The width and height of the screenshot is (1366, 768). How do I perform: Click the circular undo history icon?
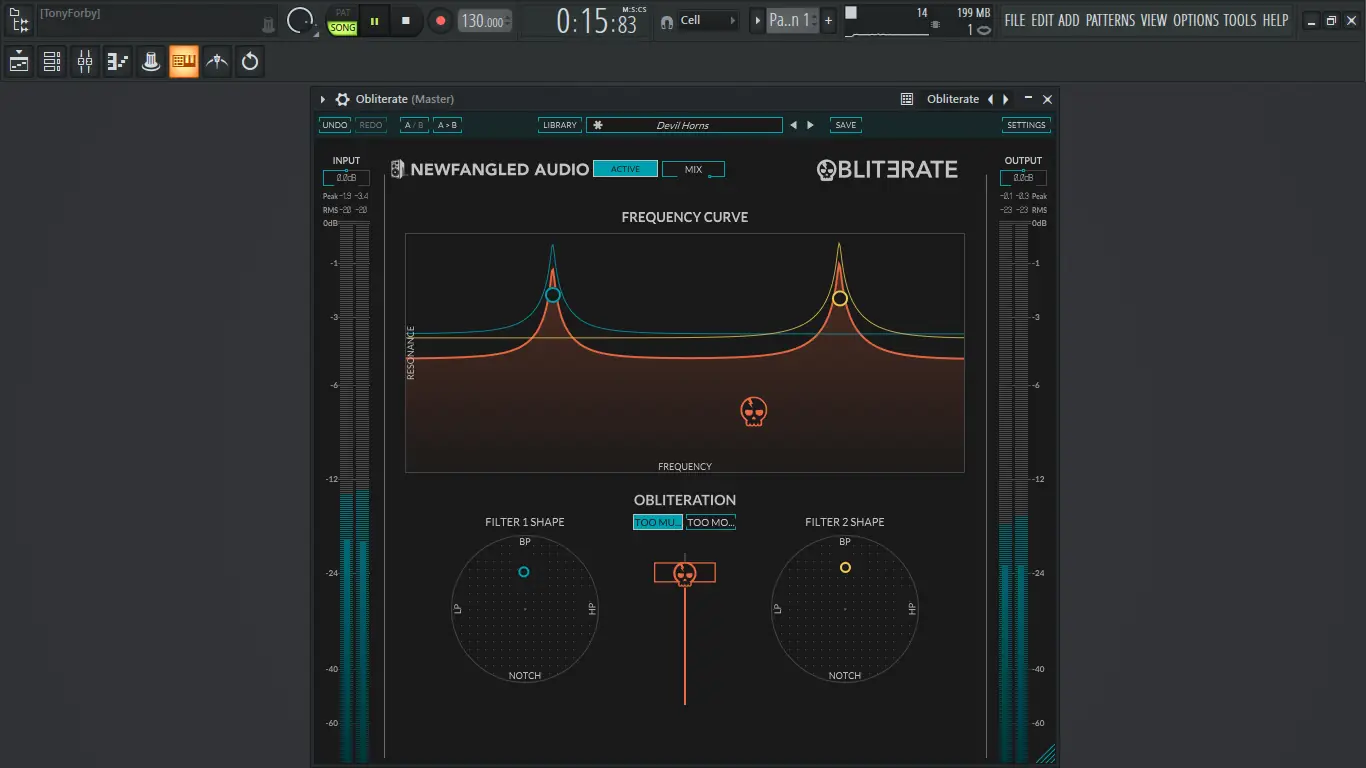[x=250, y=62]
